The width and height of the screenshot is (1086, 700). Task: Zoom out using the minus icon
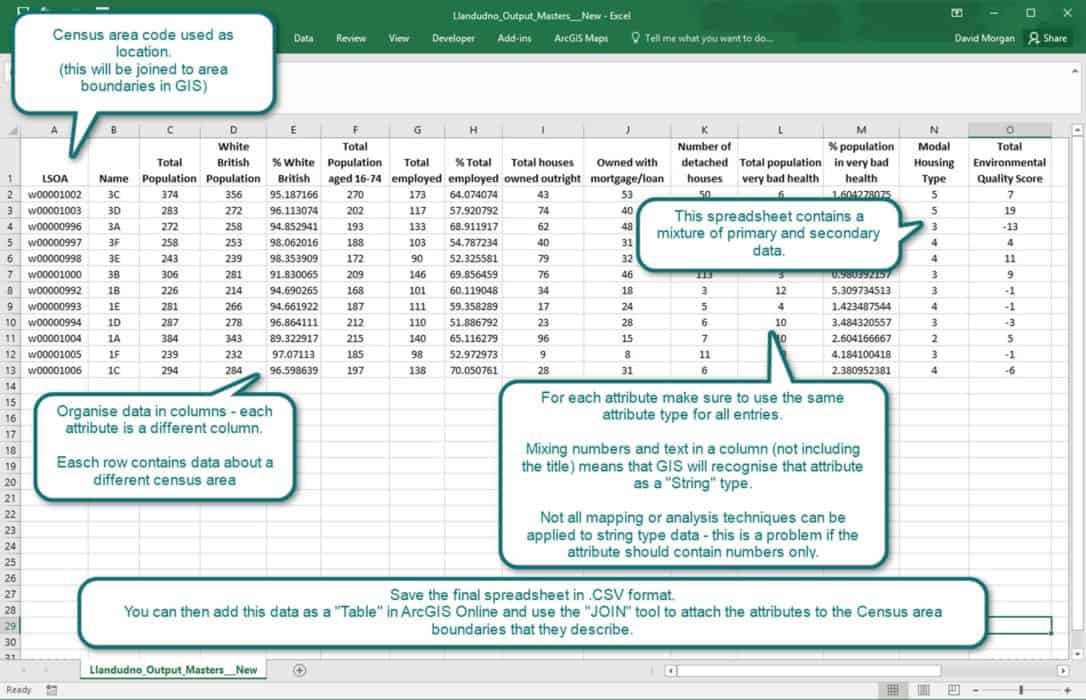coord(975,690)
